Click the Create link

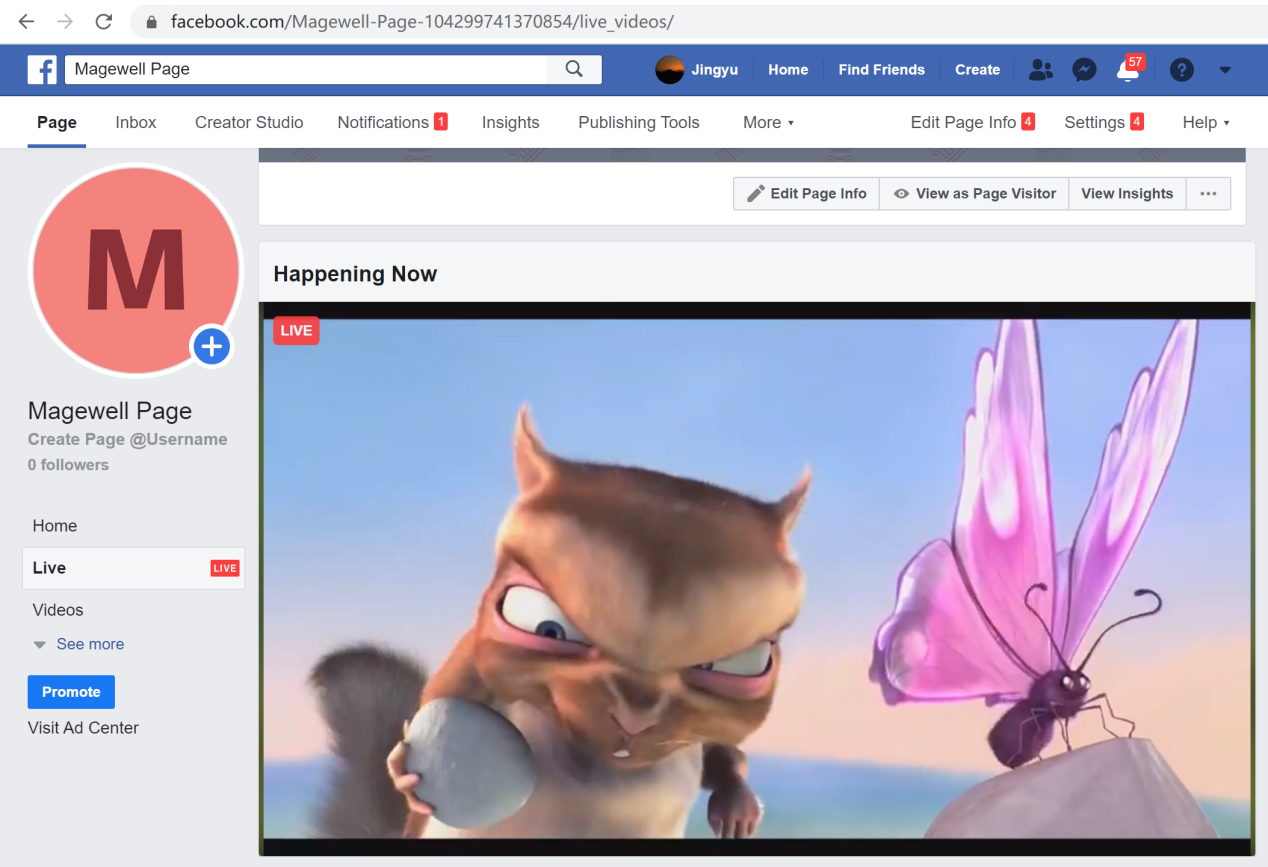coord(977,70)
